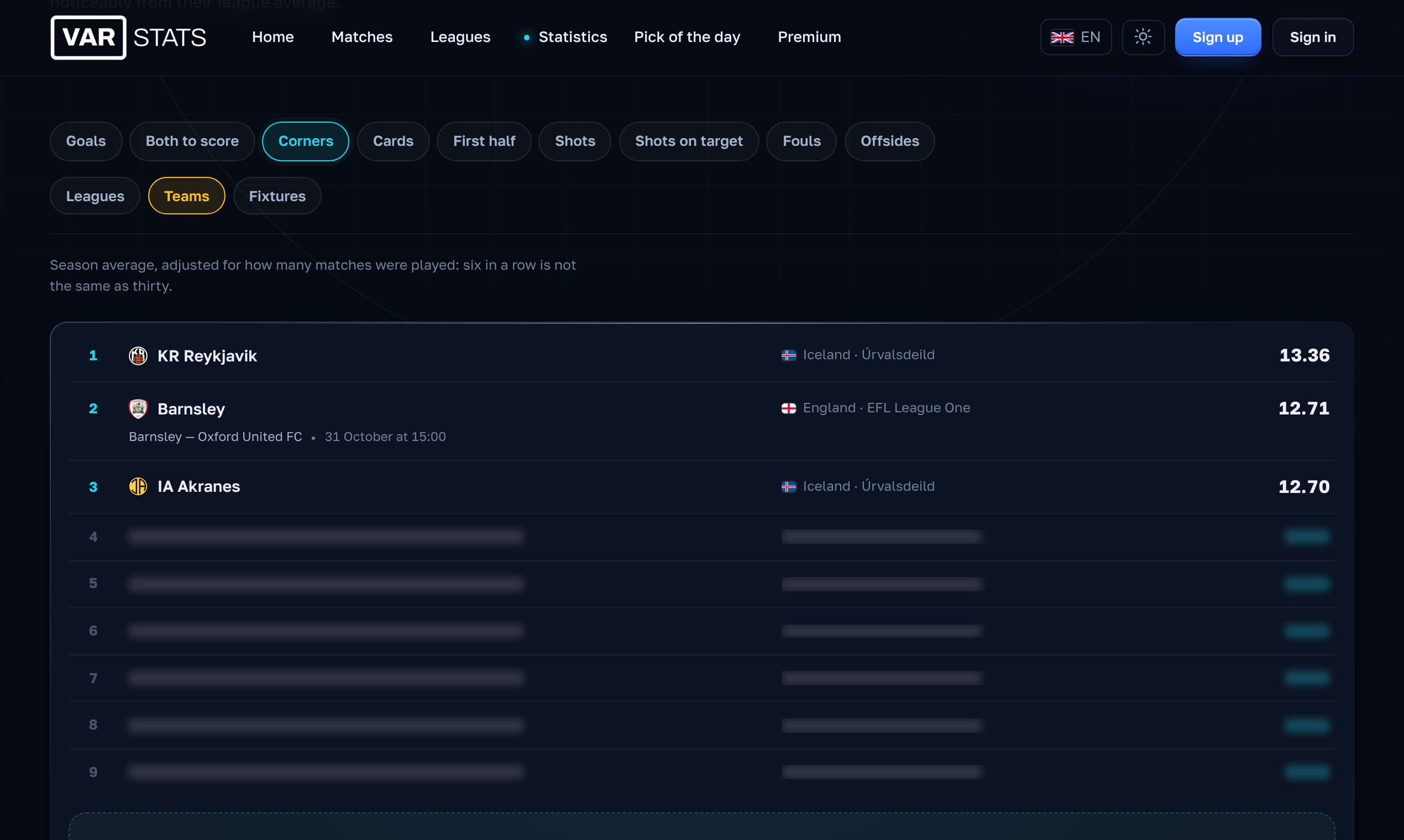Click the Sign in button

point(1312,38)
